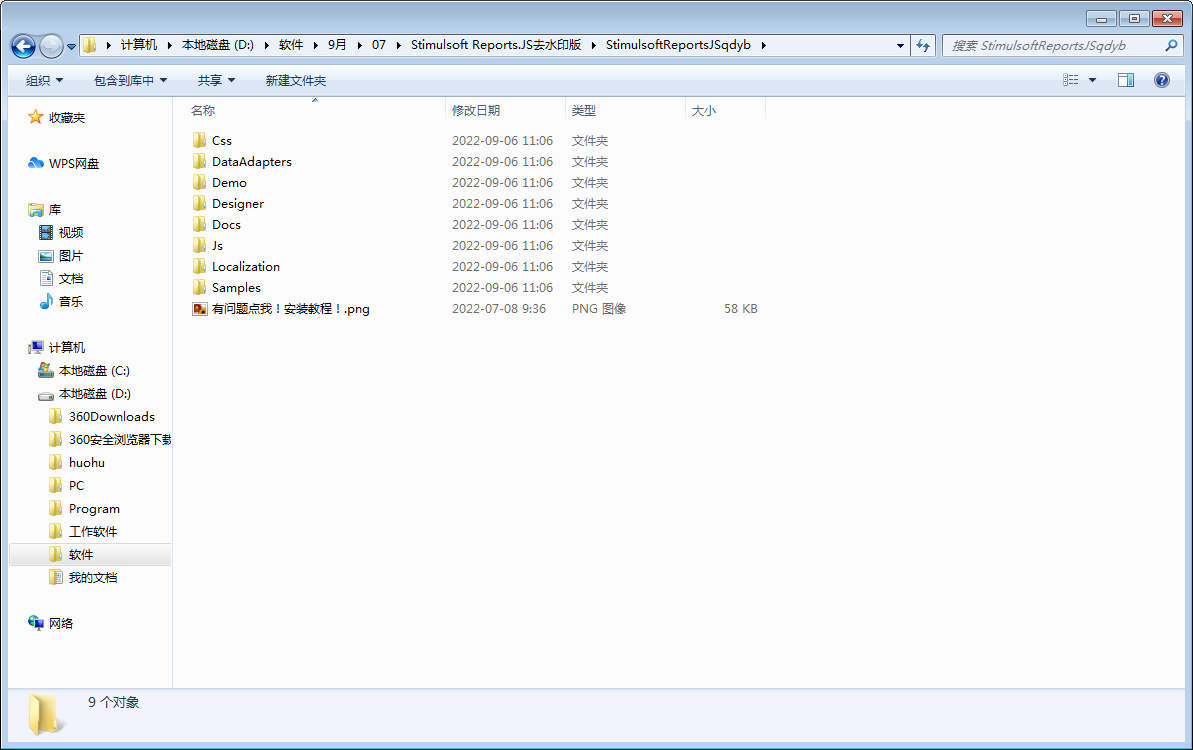The image size is (1193, 750).
Task: Open the 组织 dropdown menu
Action: [x=42, y=79]
